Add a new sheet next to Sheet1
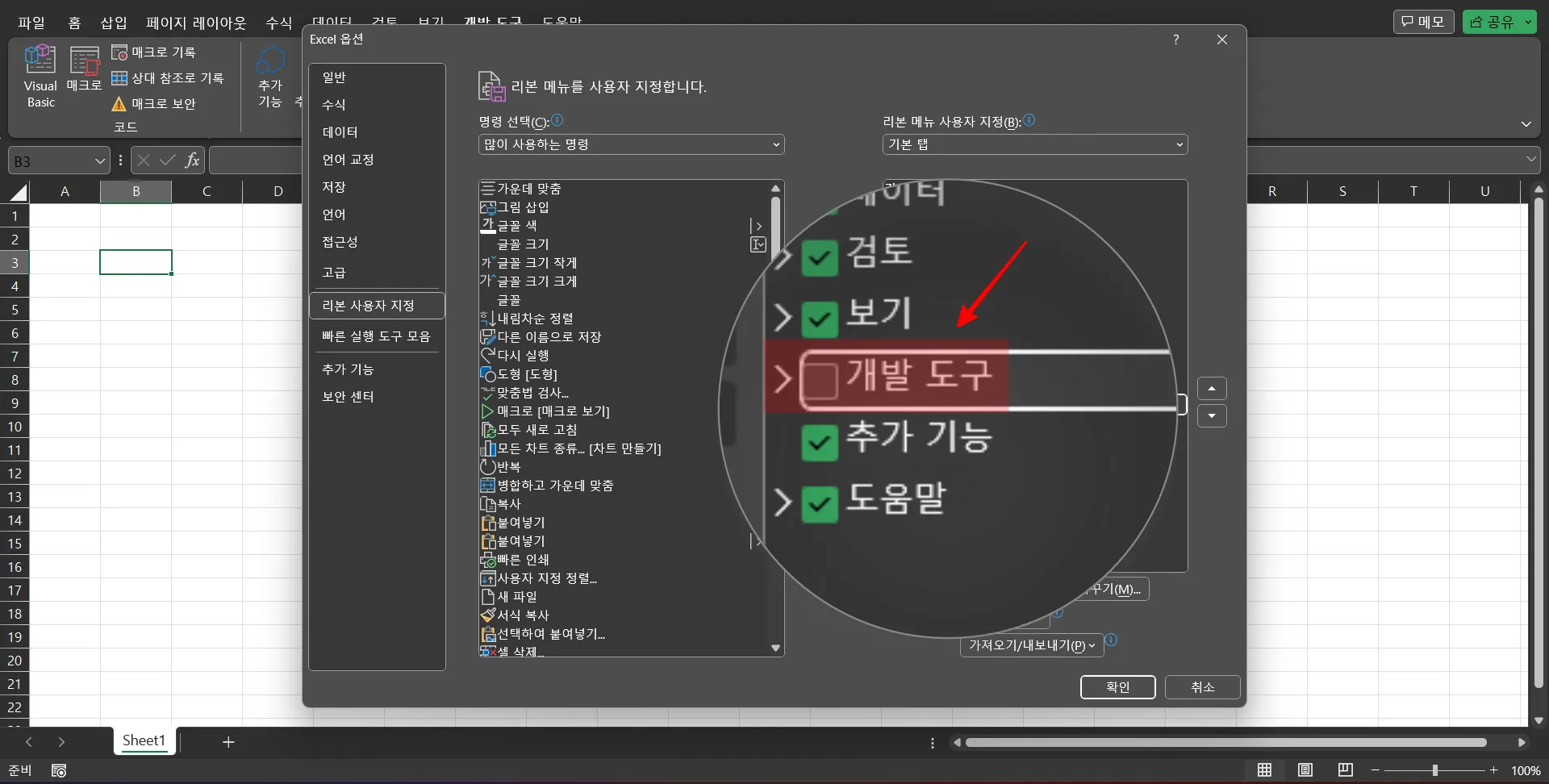Viewport: 1549px width, 784px height. [228, 741]
